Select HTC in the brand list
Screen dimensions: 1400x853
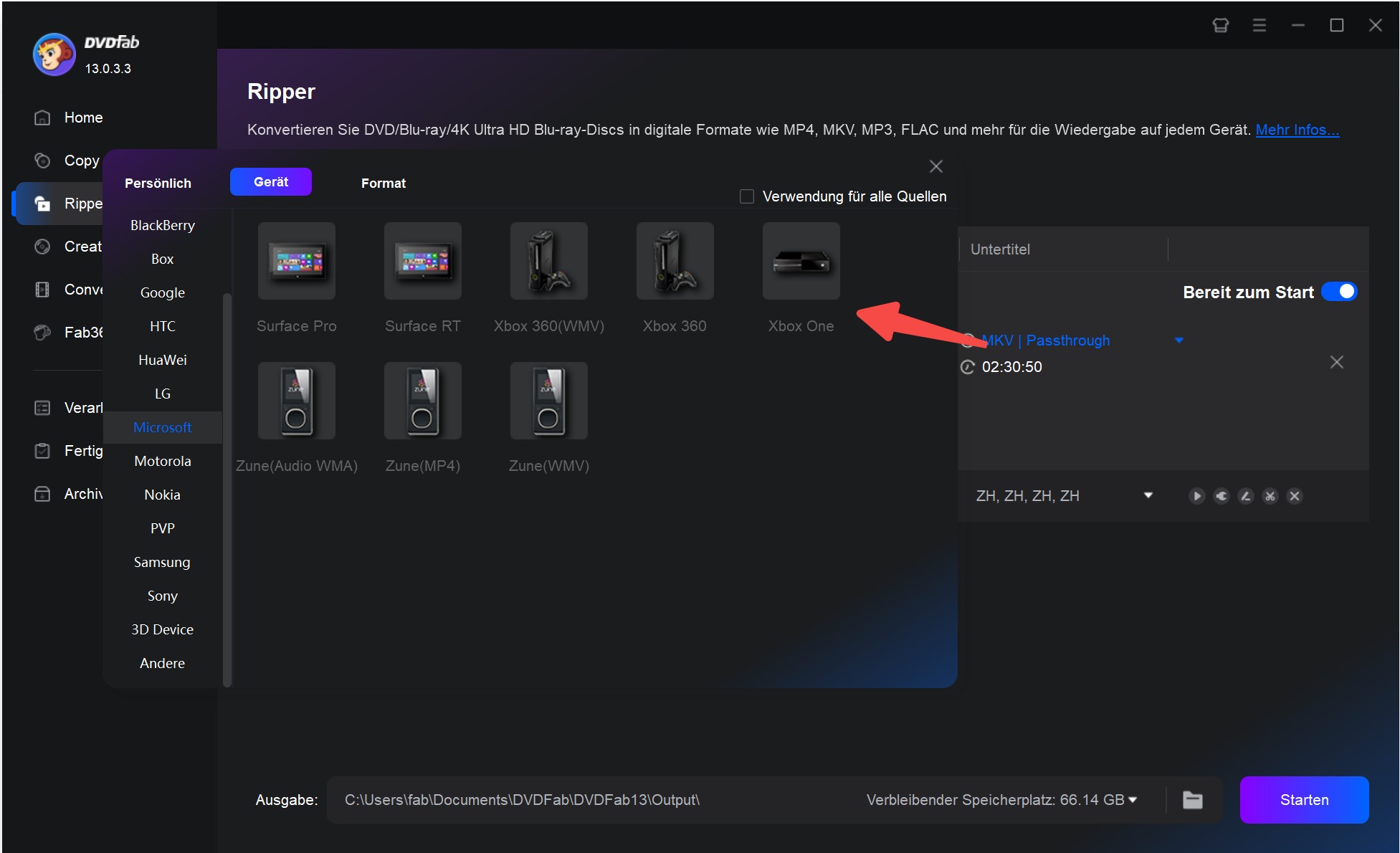pyautogui.click(x=163, y=326)
